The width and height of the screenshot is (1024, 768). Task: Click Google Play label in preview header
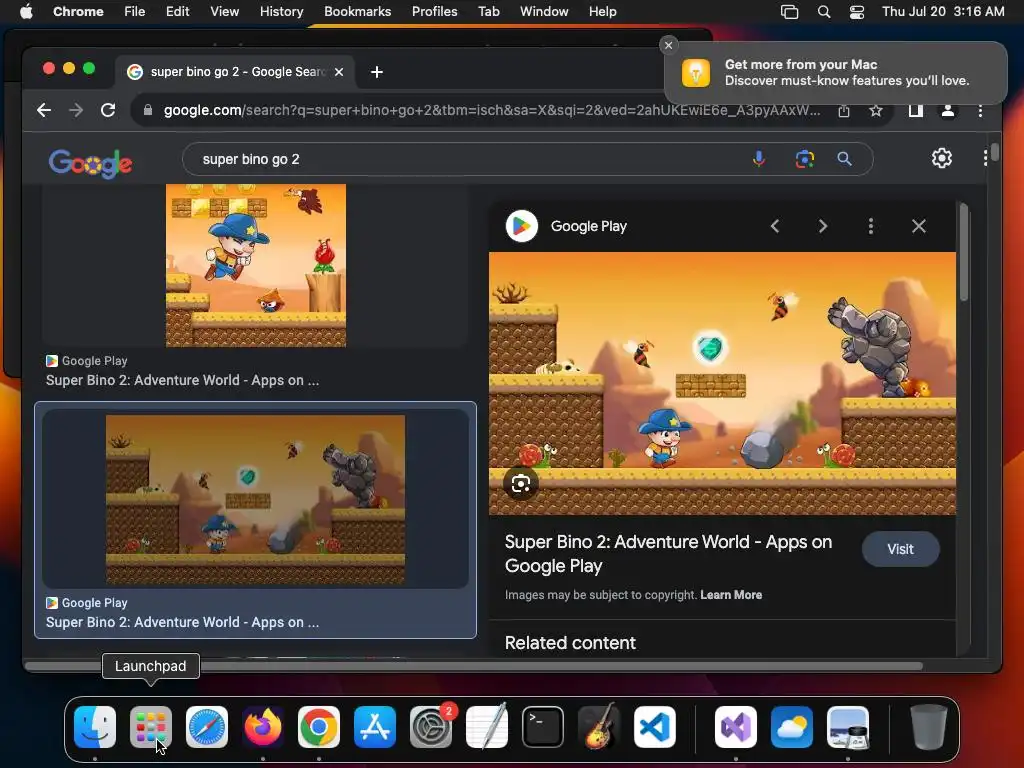[588, 226]
